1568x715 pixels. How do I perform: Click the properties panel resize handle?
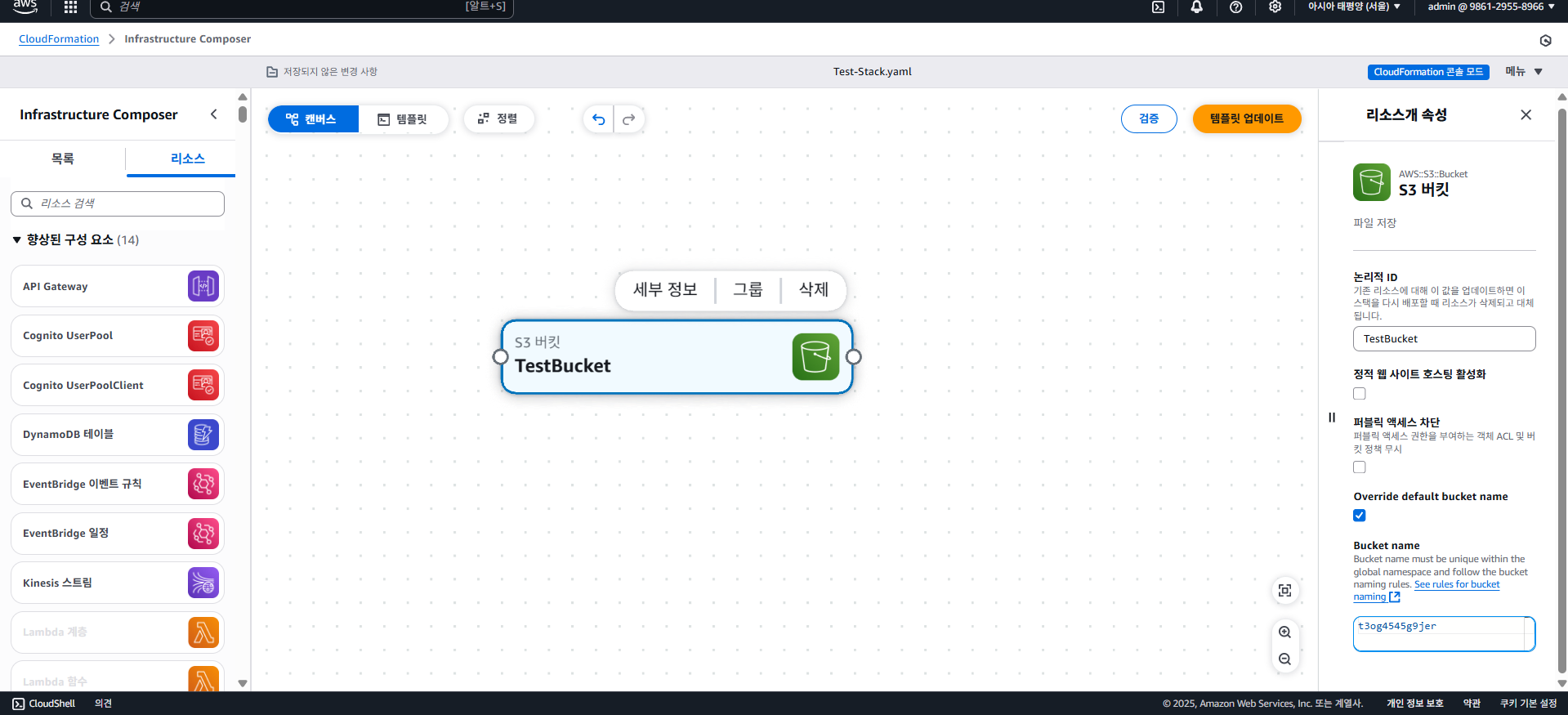point(1332,418)
